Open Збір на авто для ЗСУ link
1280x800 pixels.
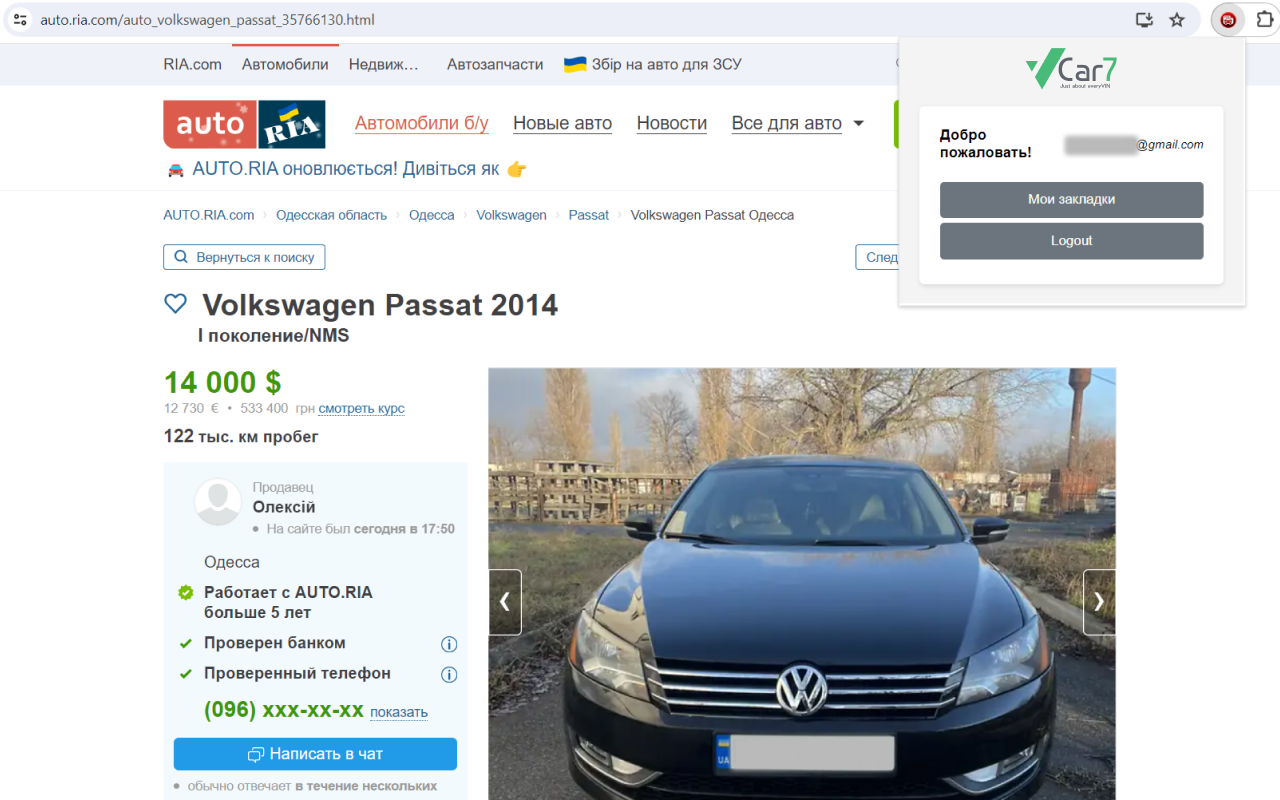(x=667, y=64)
